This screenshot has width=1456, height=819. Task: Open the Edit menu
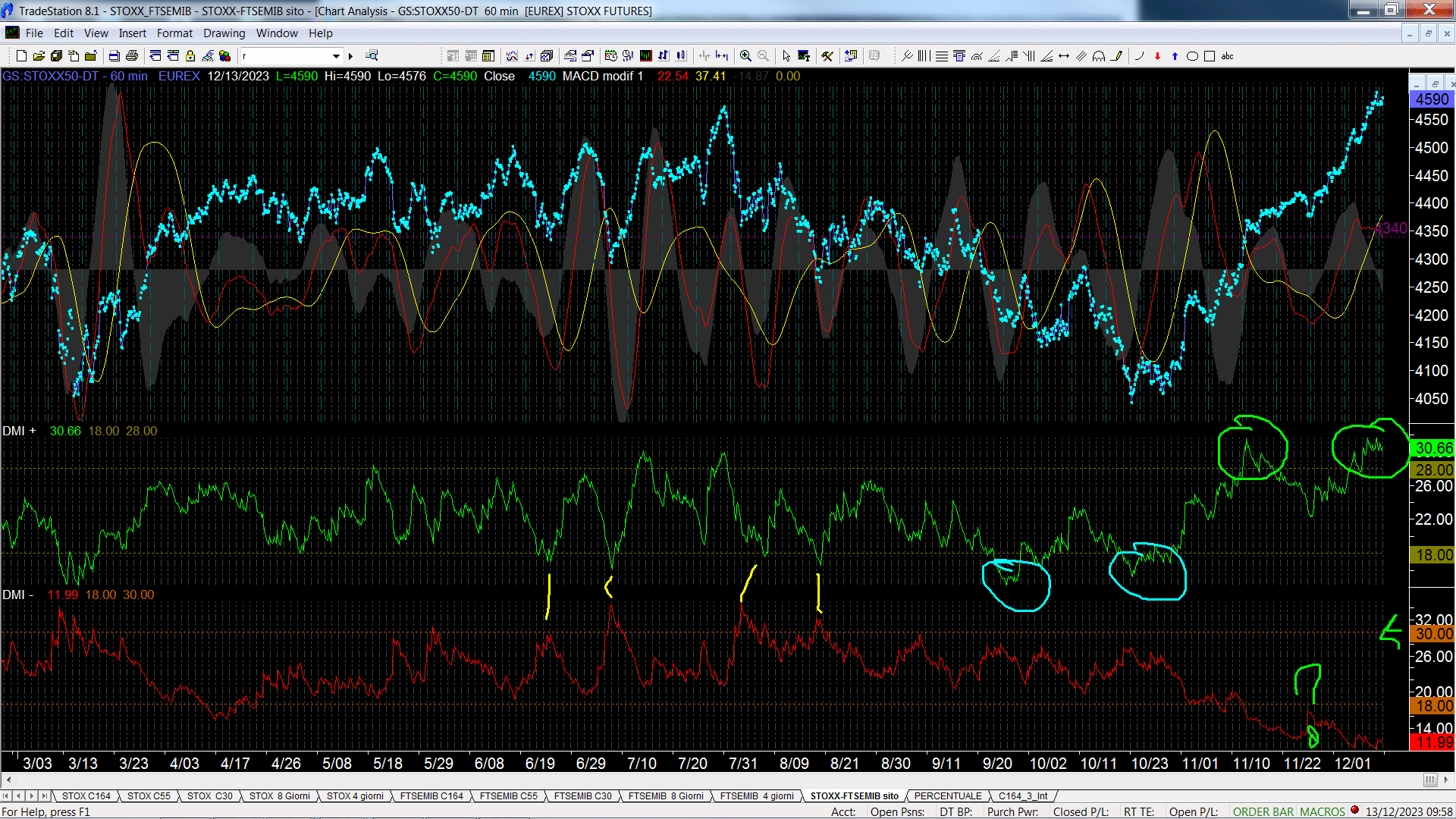point(64,33)
